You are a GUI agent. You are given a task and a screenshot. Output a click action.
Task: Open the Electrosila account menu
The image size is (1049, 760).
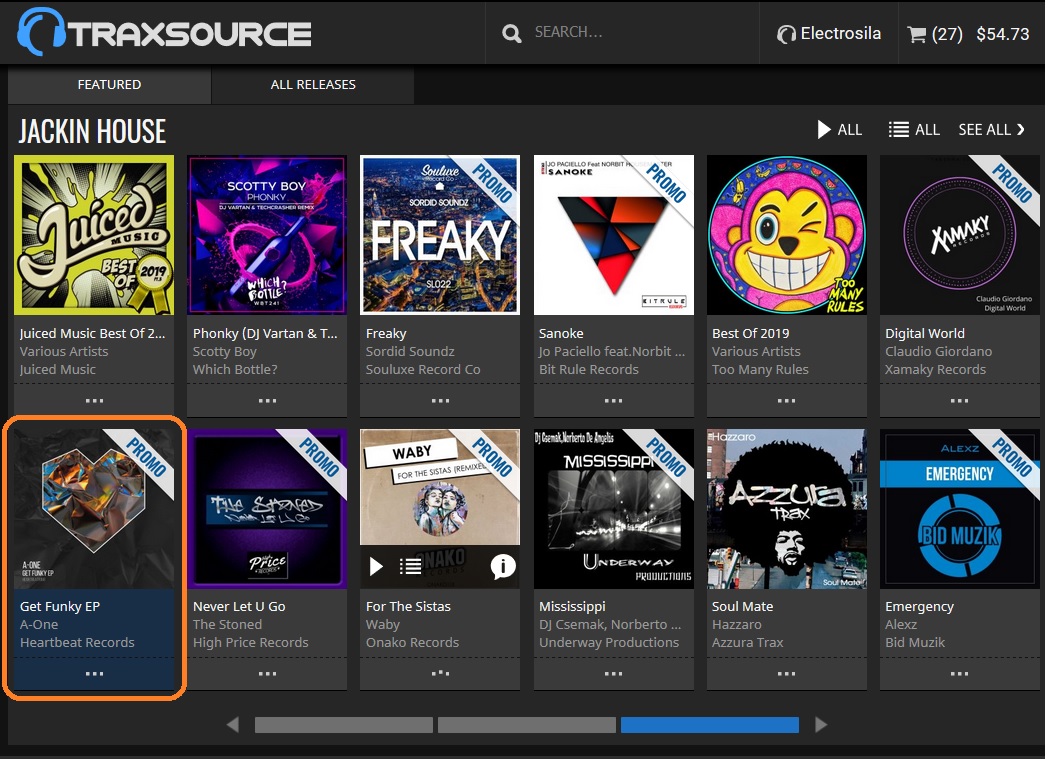(829, 33)
